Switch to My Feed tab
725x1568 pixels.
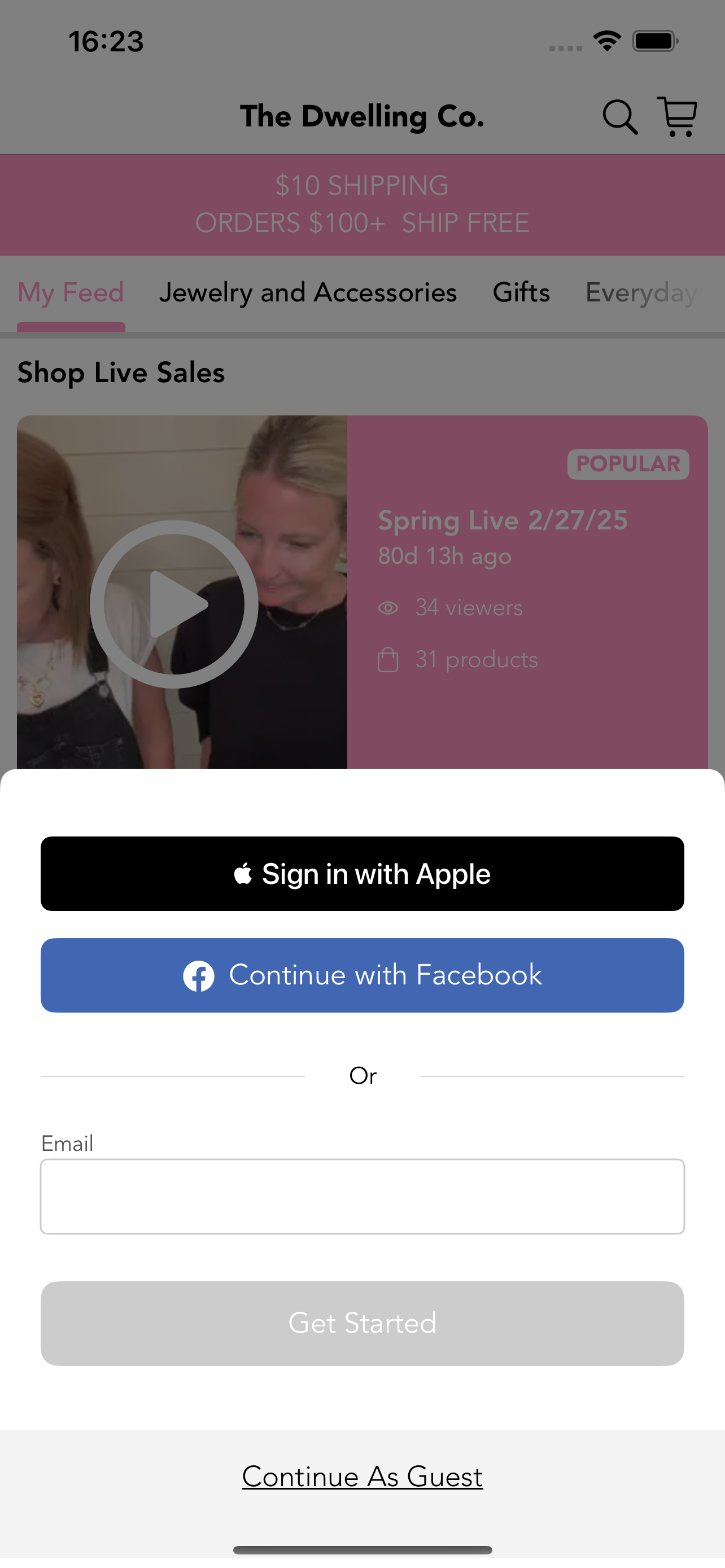tap(71, 292)
